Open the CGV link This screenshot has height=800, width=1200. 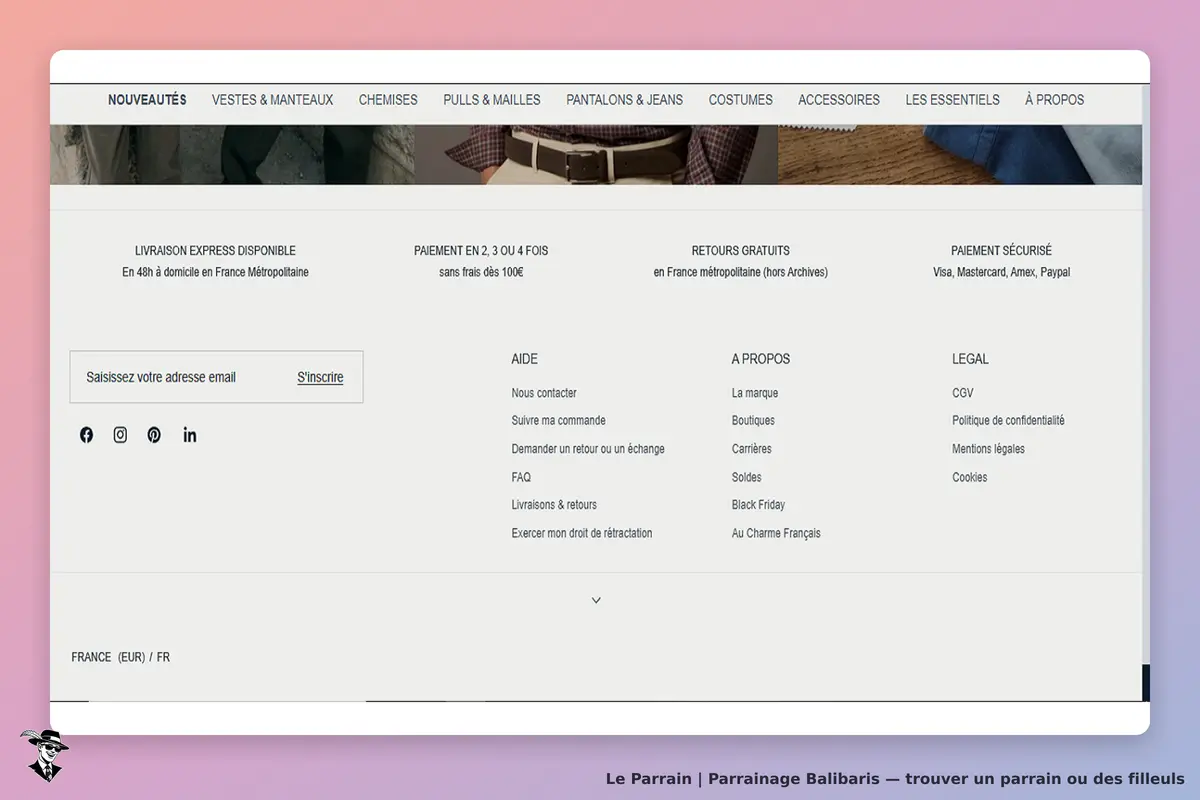(963, 393)
